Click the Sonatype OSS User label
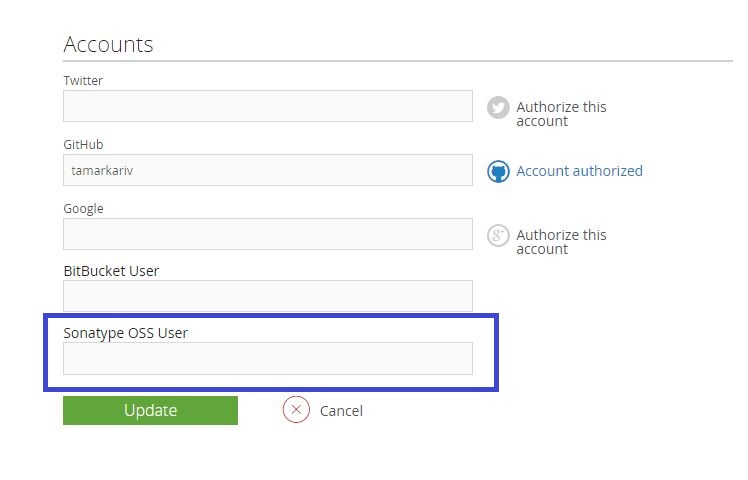748x480 pixels. click(125, 332)
